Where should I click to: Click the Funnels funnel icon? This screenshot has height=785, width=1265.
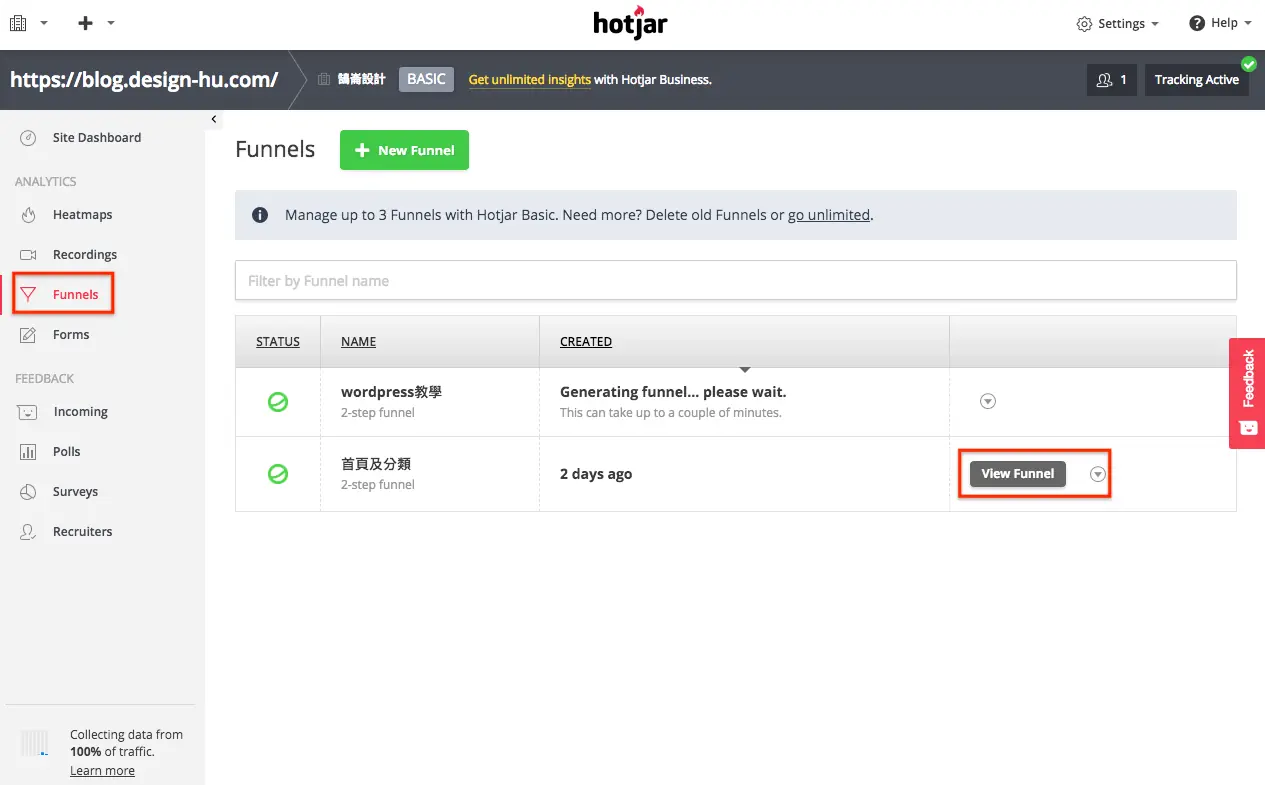coord(29,295)
